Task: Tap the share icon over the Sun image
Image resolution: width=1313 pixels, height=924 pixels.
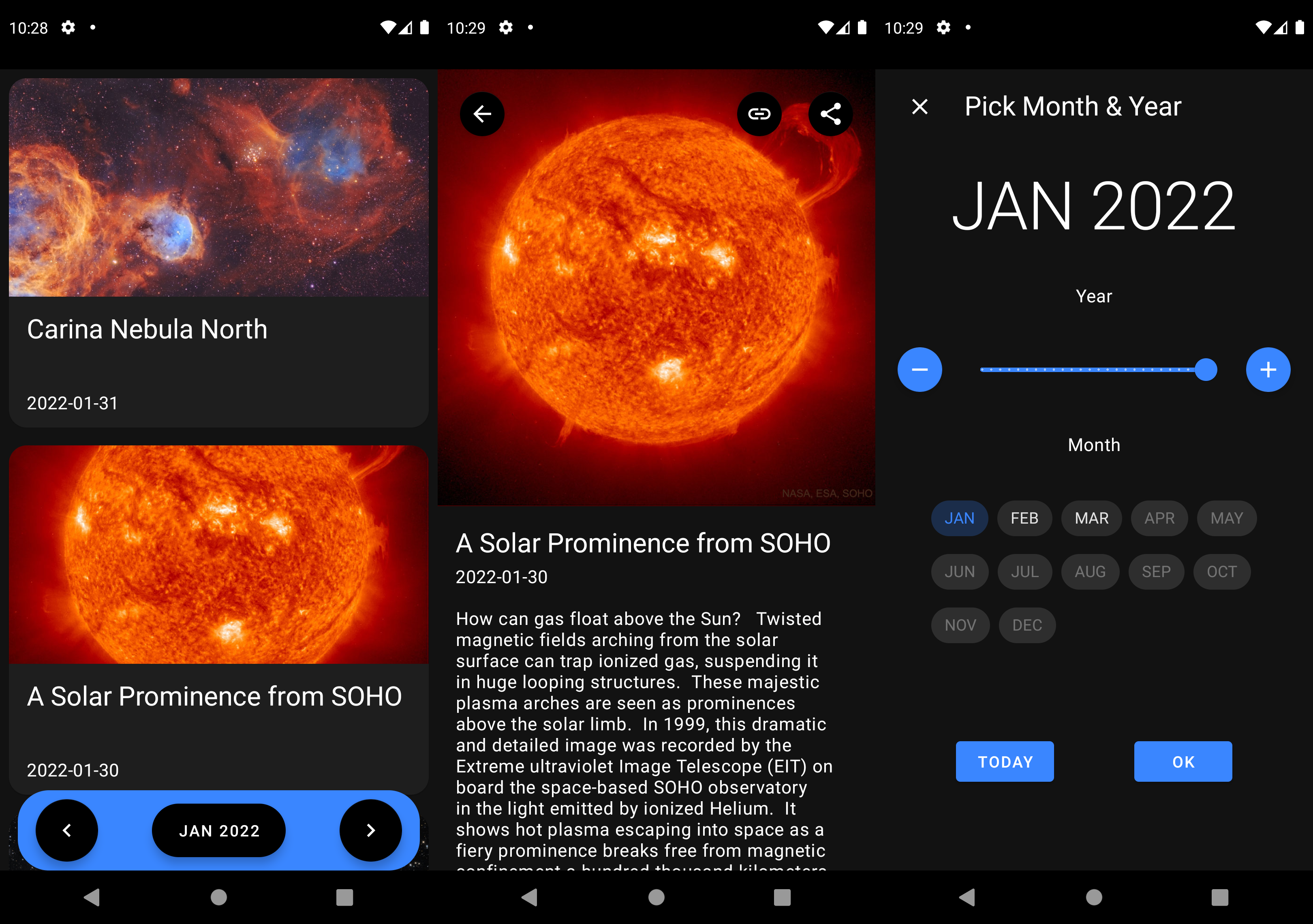Action: 830,114
